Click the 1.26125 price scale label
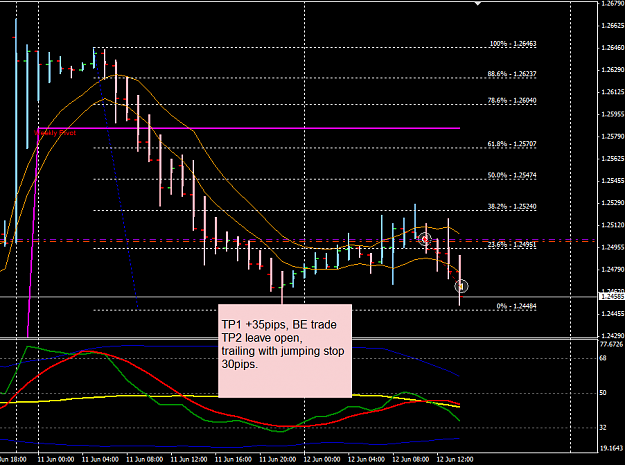This screenshot has width=625, height=465. pyautogui.click(x=612, y=92)
